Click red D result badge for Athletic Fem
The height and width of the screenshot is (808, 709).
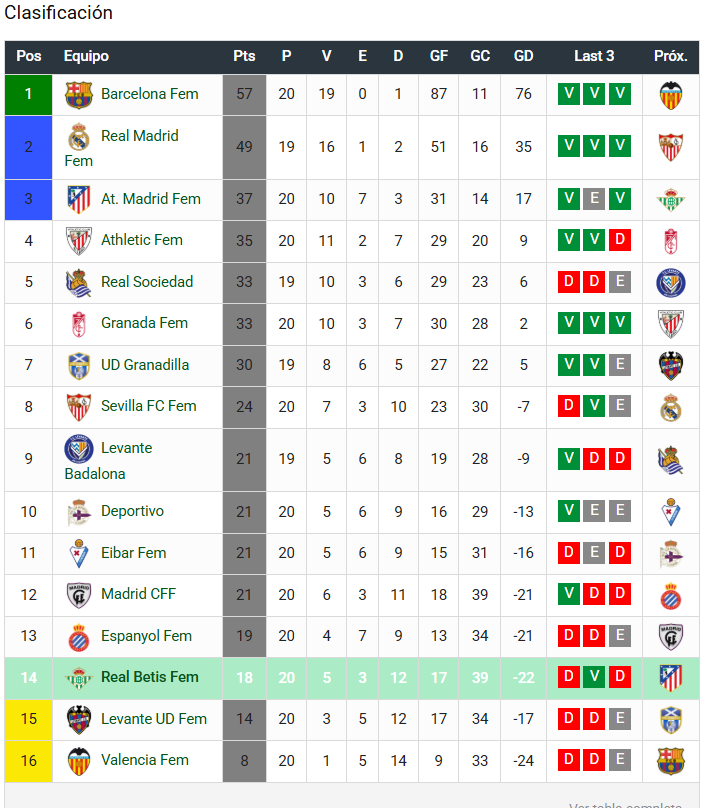(620, 240)
